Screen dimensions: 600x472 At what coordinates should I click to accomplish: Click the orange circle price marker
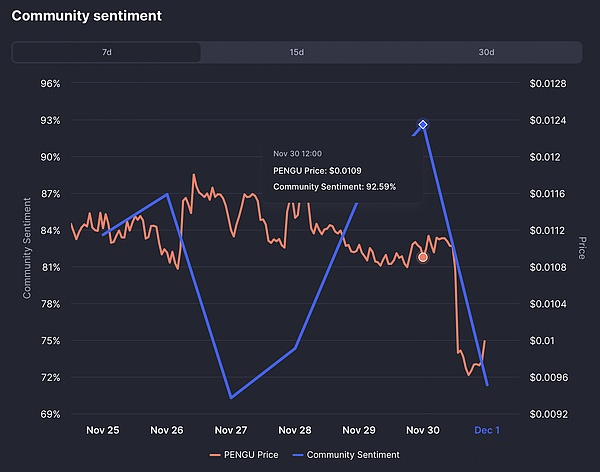423,257
